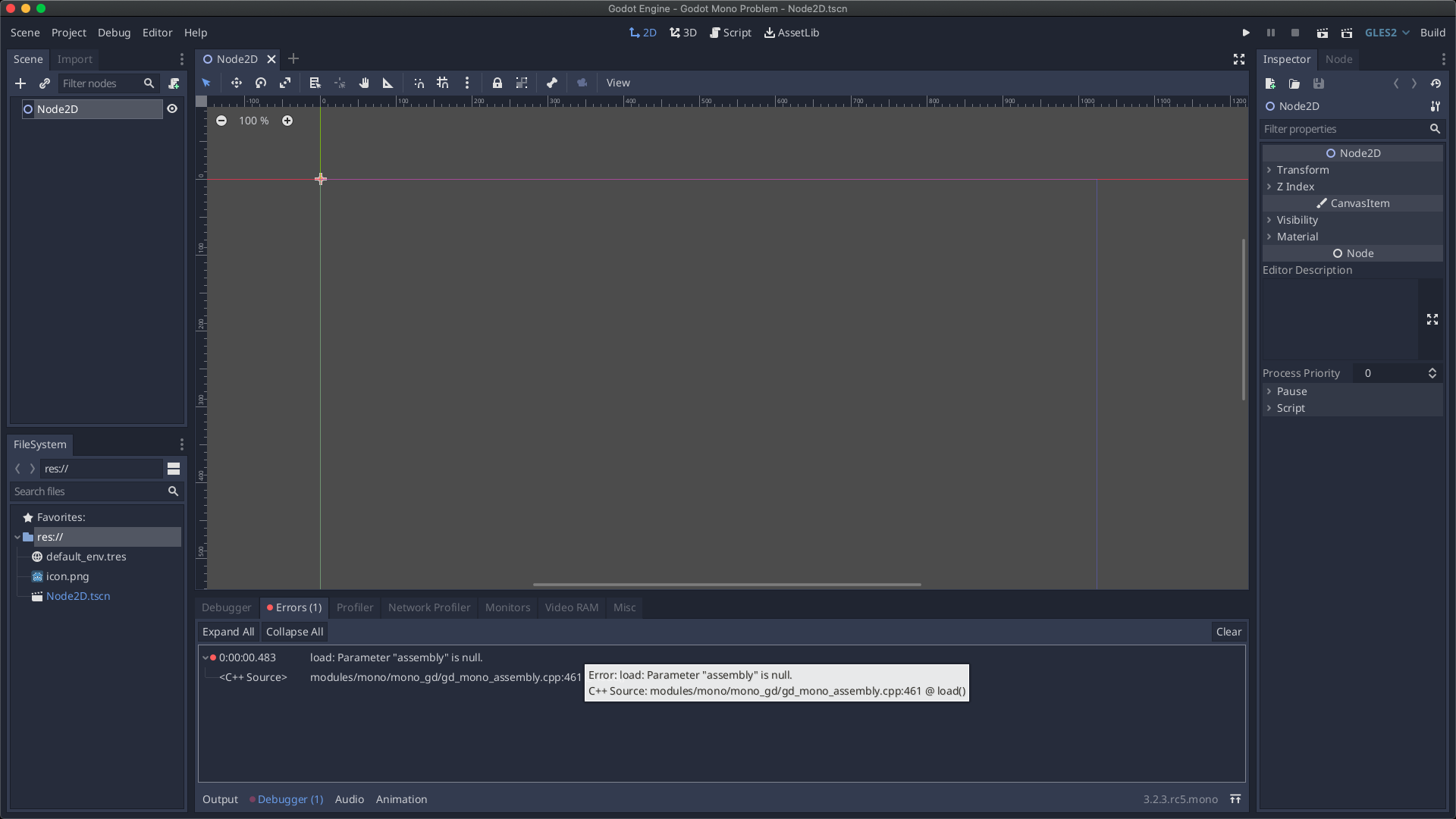Open the Project menu

(68, 33)
